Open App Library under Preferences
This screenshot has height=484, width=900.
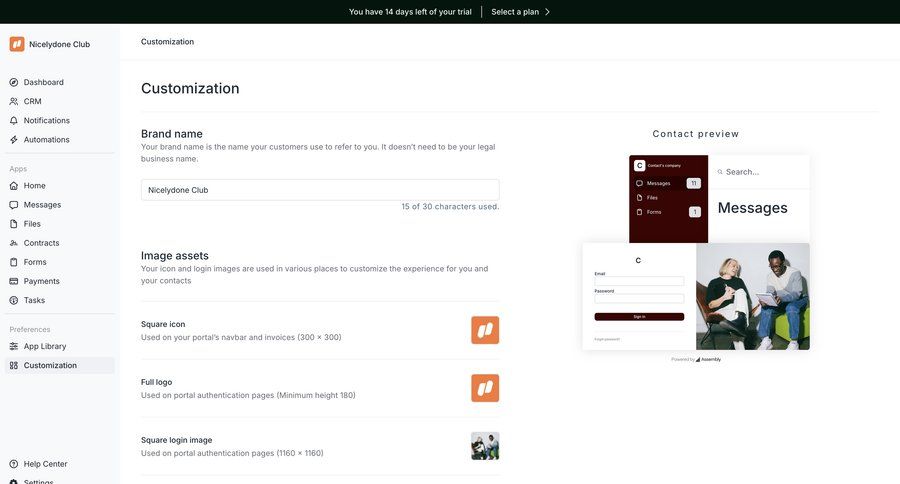tap(60, 346)
